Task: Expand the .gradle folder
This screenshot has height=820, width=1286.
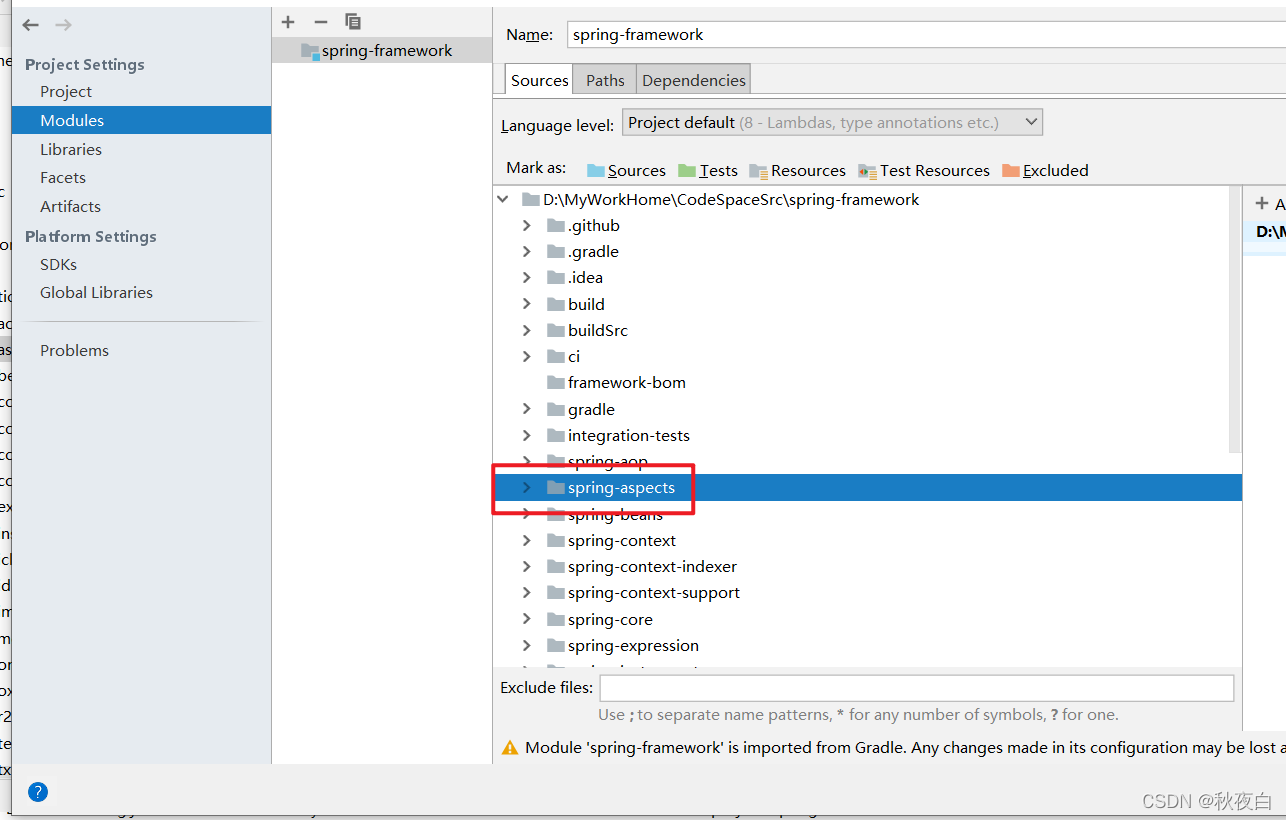Action: pyautogui.click(x=527, y=251)
